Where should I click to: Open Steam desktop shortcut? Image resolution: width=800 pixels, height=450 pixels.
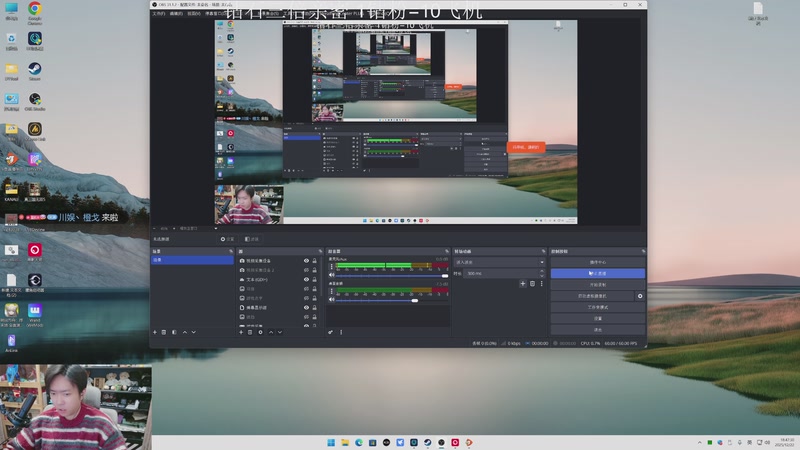coord(35,71)
